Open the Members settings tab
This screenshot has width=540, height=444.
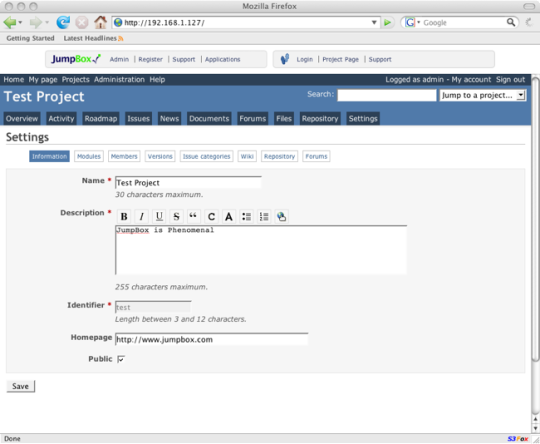[124, 156]
